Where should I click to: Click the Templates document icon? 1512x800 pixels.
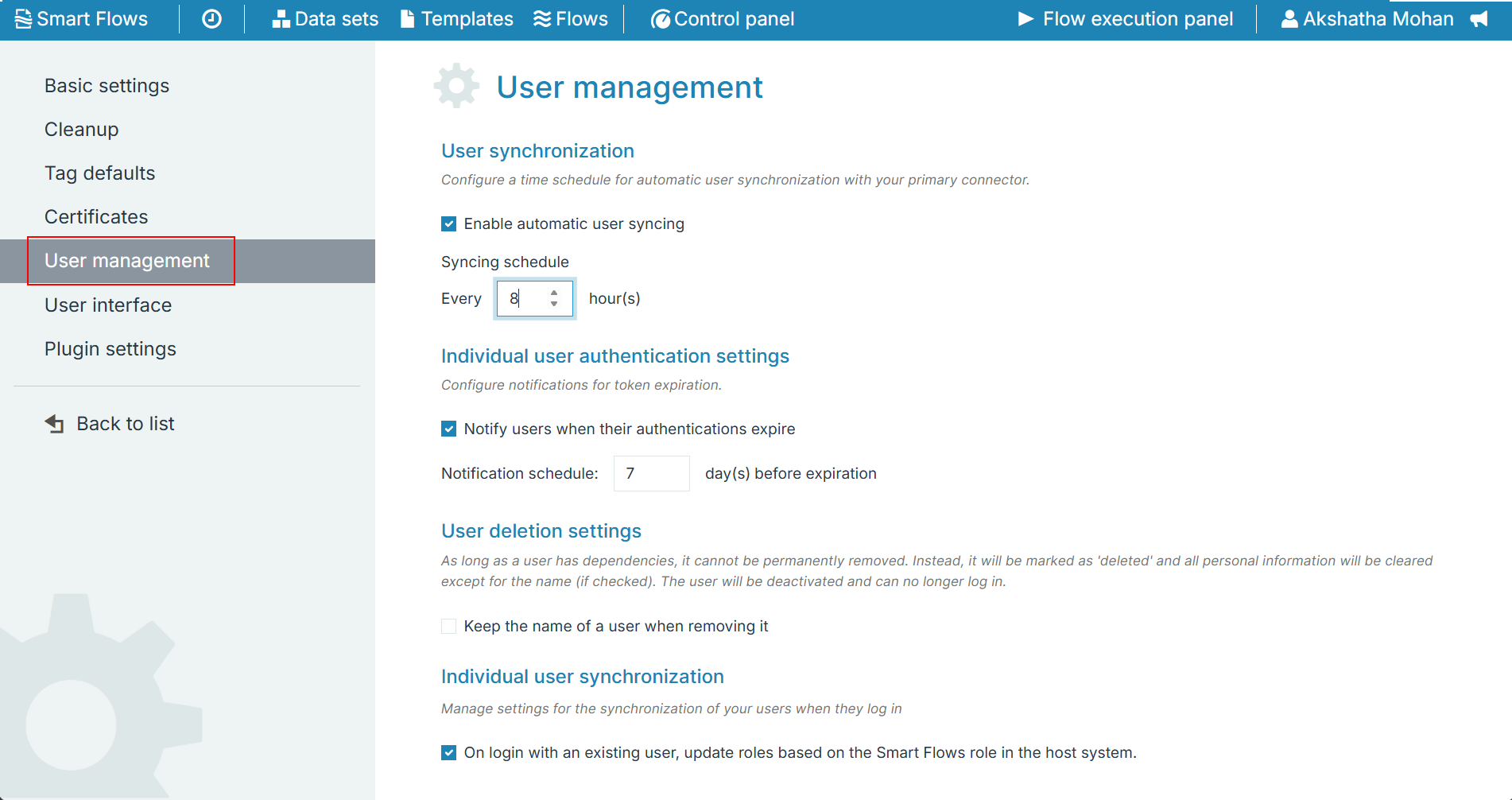point(407,19)
